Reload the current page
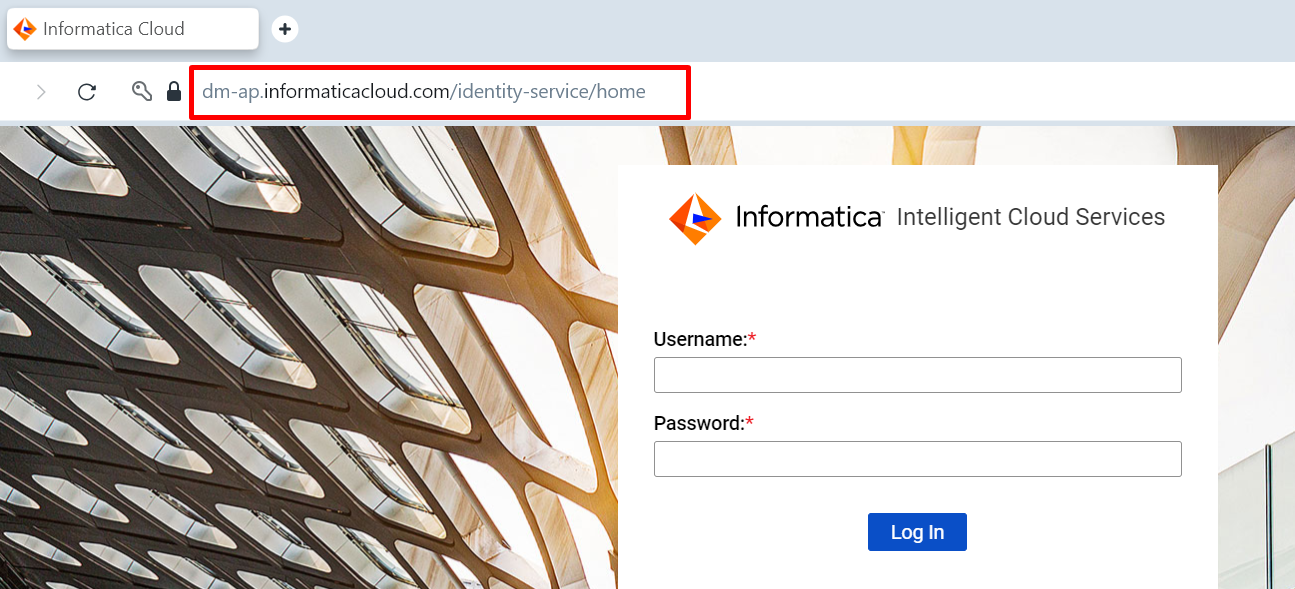1295x589 pixels. (x=87, y=92)
